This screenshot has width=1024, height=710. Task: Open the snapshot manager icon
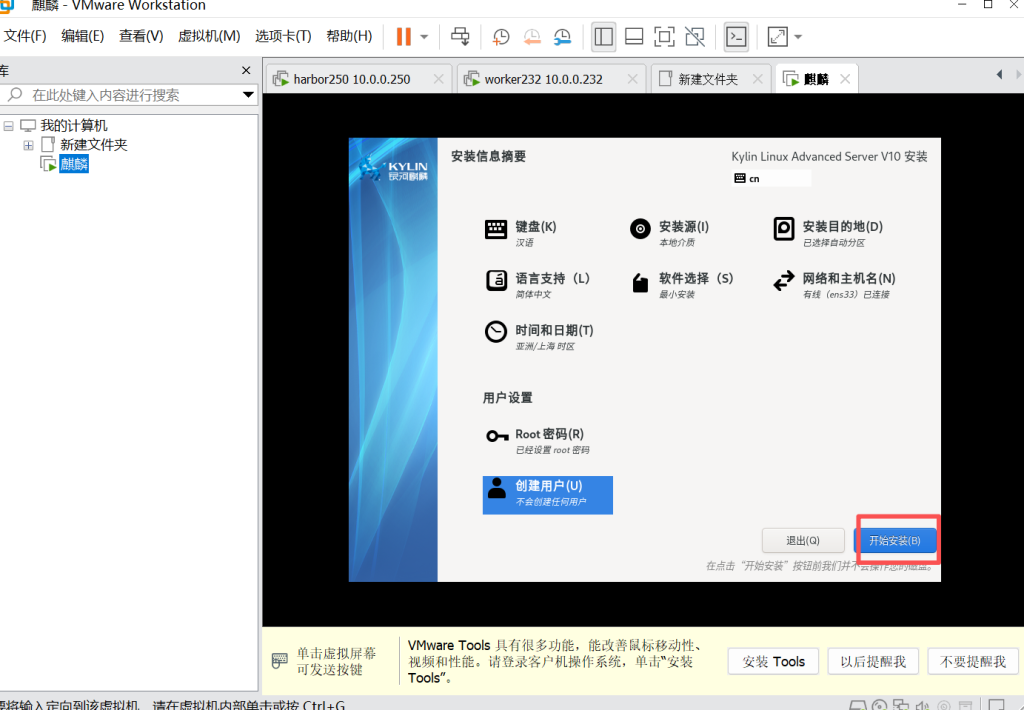click(563, 37)
